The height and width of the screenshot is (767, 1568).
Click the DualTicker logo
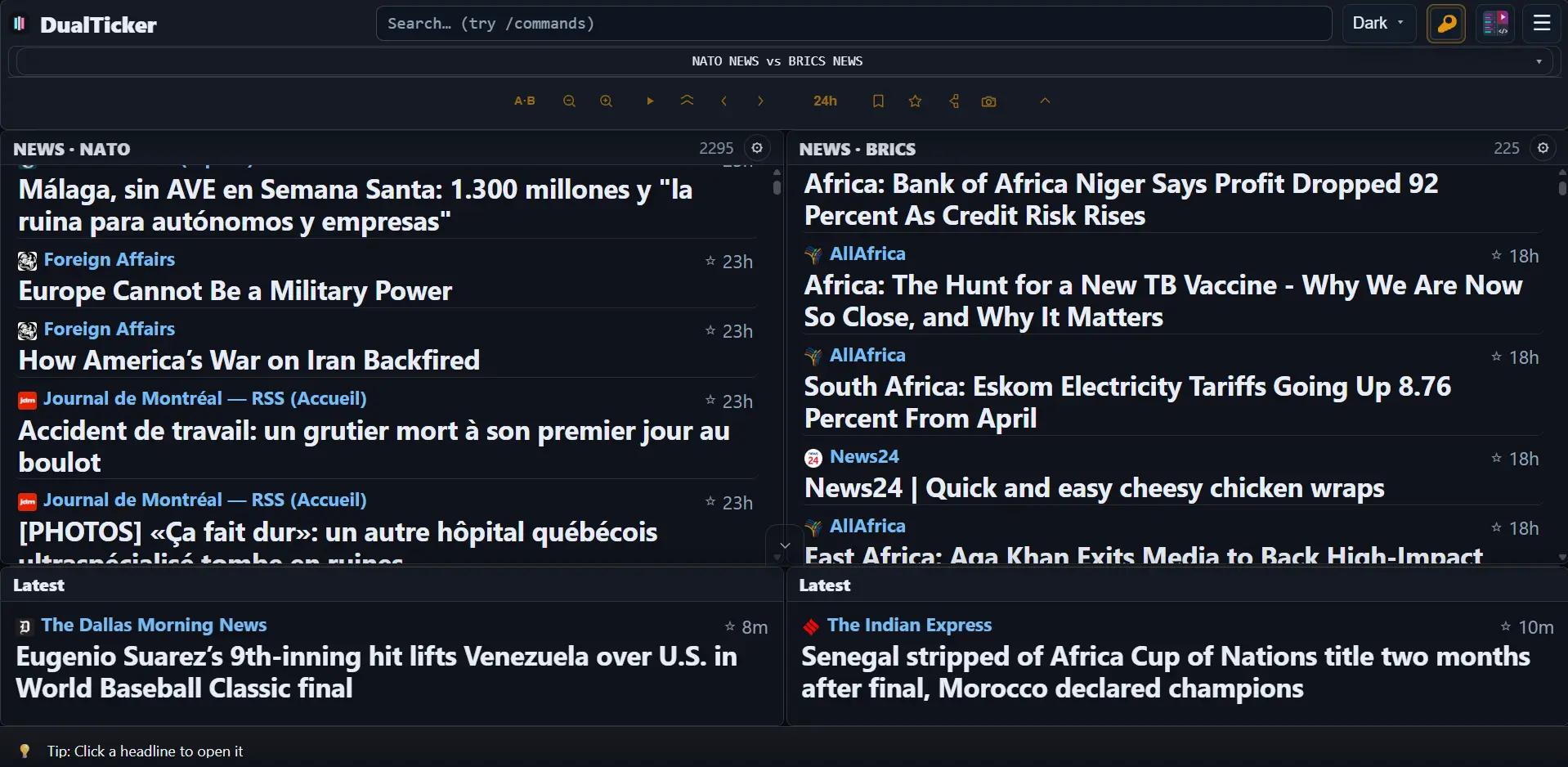click(x=85, y=25)
